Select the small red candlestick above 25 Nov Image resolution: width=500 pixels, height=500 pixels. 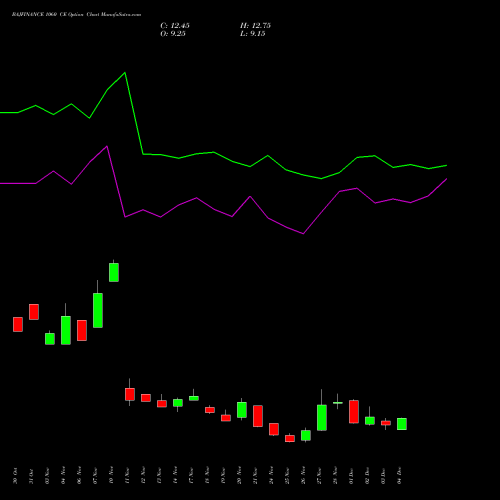290,438
